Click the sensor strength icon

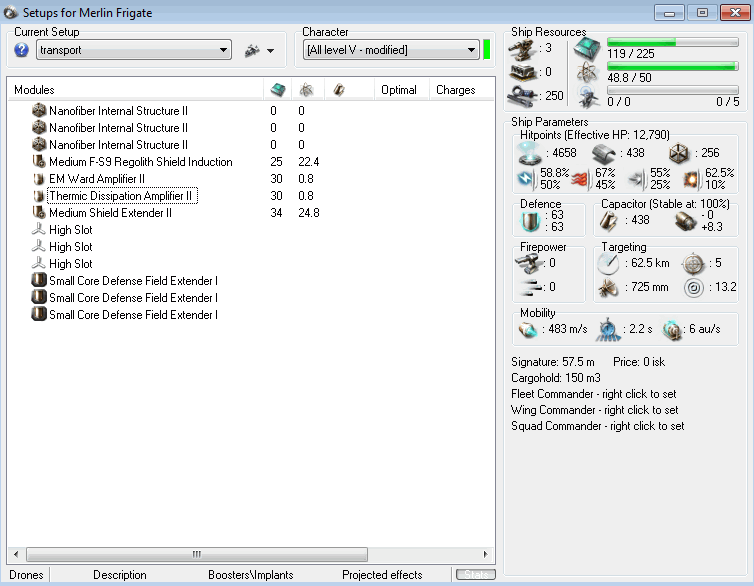click(693, 287)
